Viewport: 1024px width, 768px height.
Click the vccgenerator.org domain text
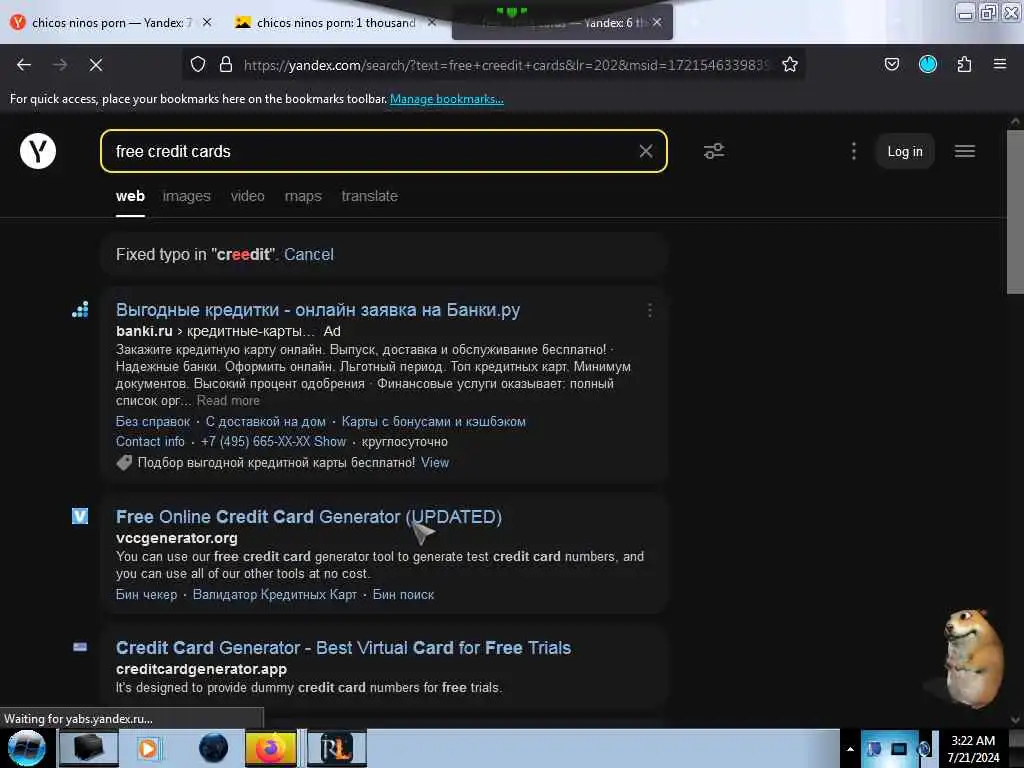click(x=176, y=537)
